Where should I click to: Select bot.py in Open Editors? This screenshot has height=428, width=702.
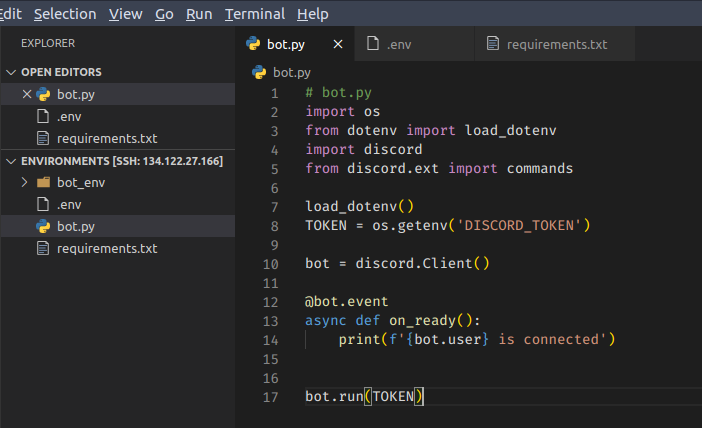tap(76, 94)
